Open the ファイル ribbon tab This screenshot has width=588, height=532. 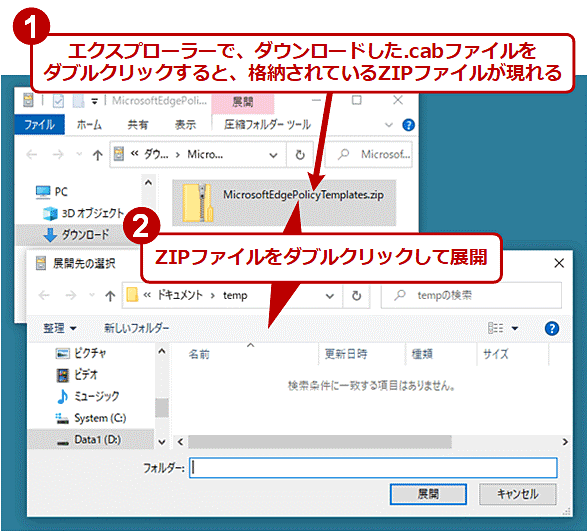click(39, 124)
